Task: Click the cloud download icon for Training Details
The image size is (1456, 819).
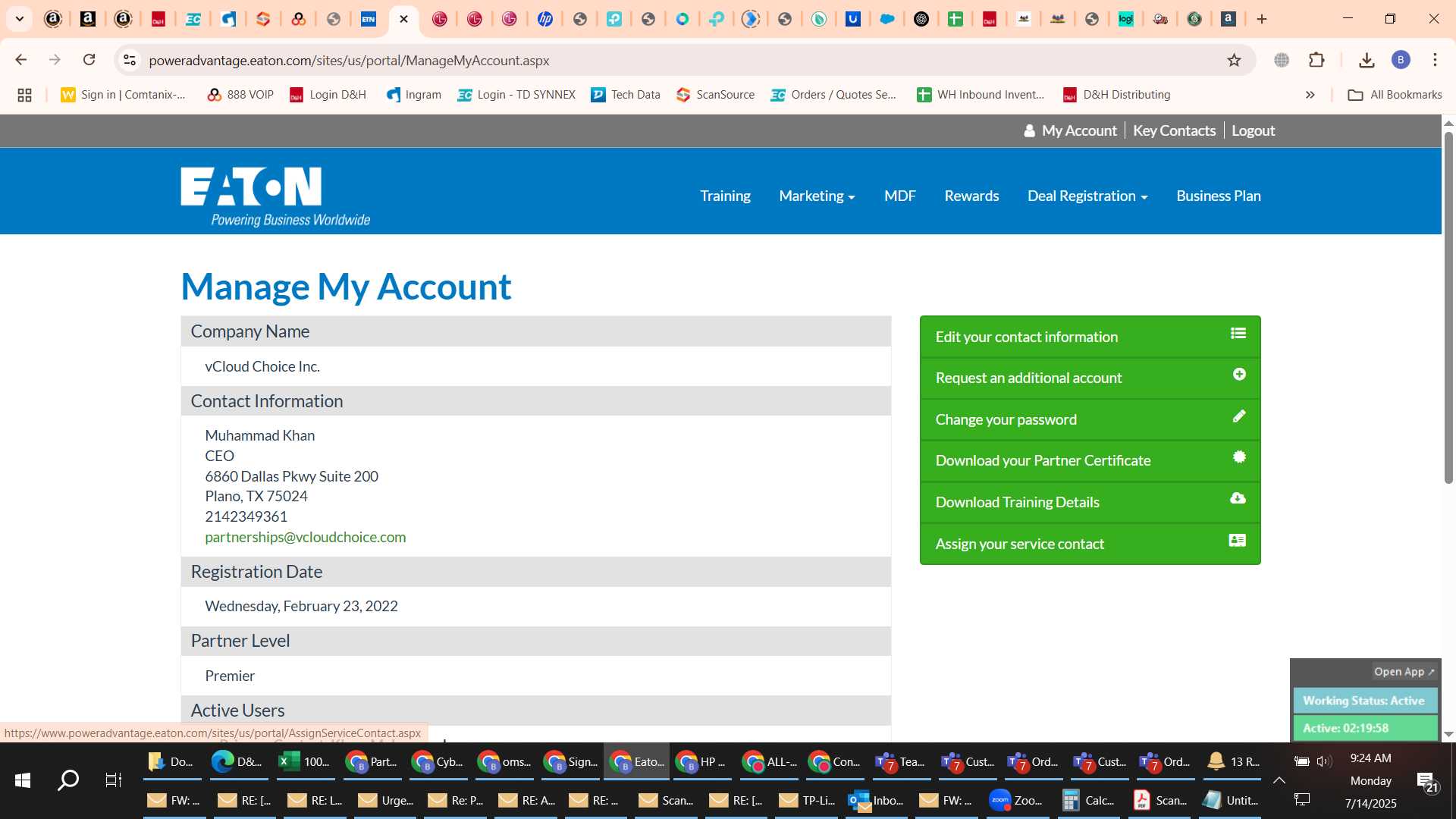Action: click(x=1238, y=498)
